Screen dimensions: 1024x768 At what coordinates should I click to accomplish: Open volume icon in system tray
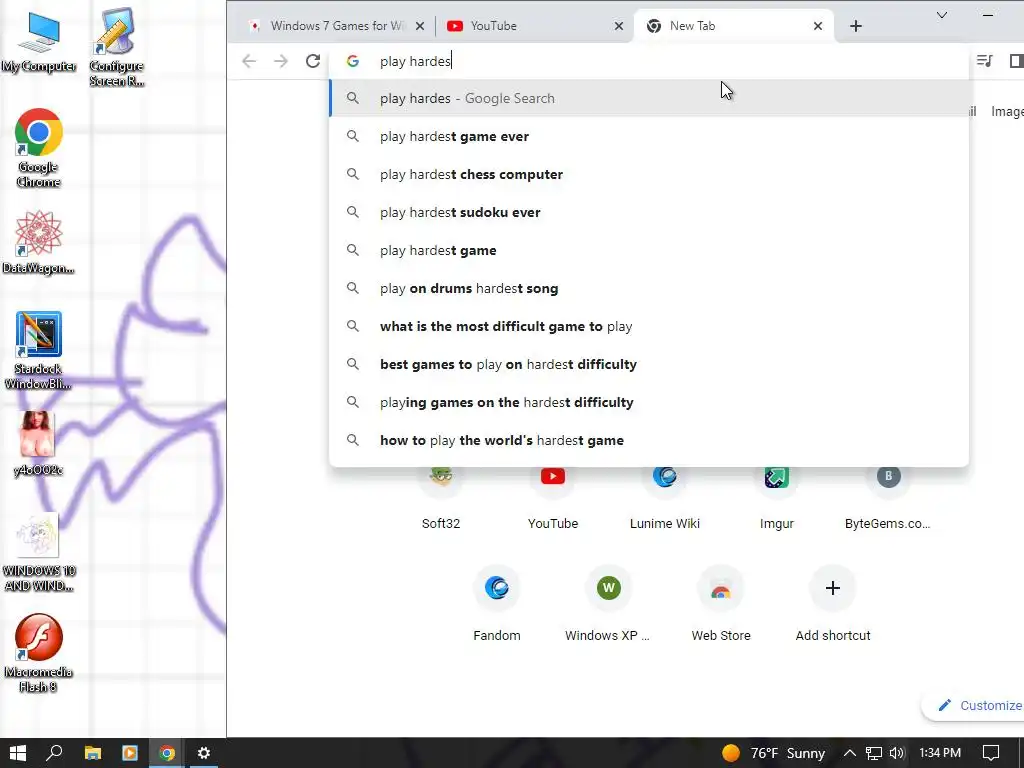897,753
